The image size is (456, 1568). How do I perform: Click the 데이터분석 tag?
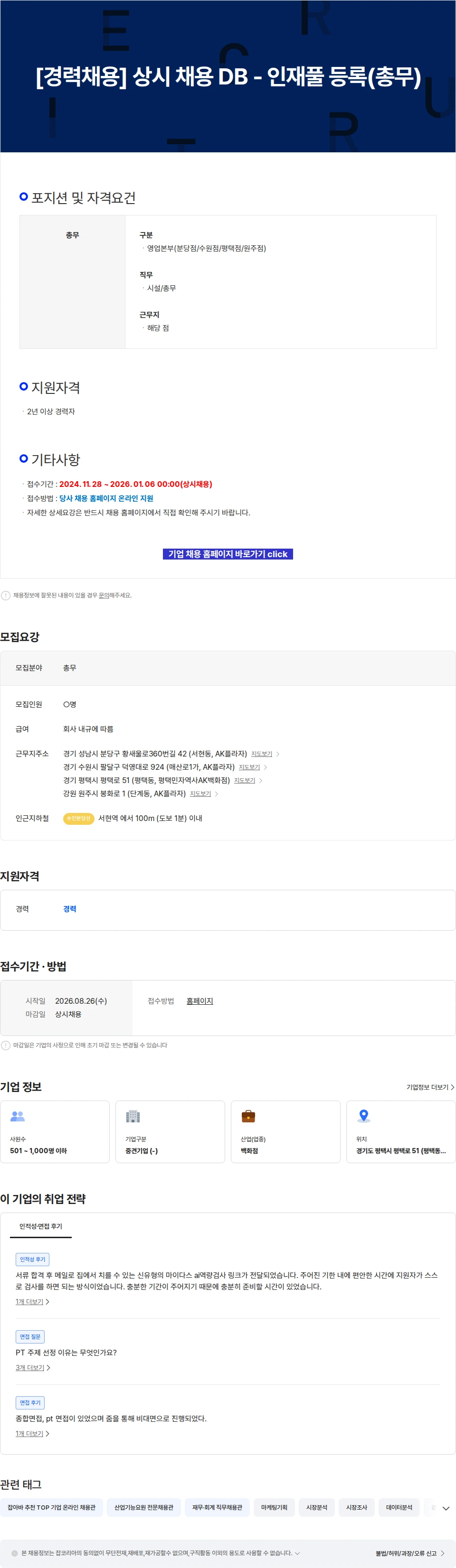point(399,1507)
